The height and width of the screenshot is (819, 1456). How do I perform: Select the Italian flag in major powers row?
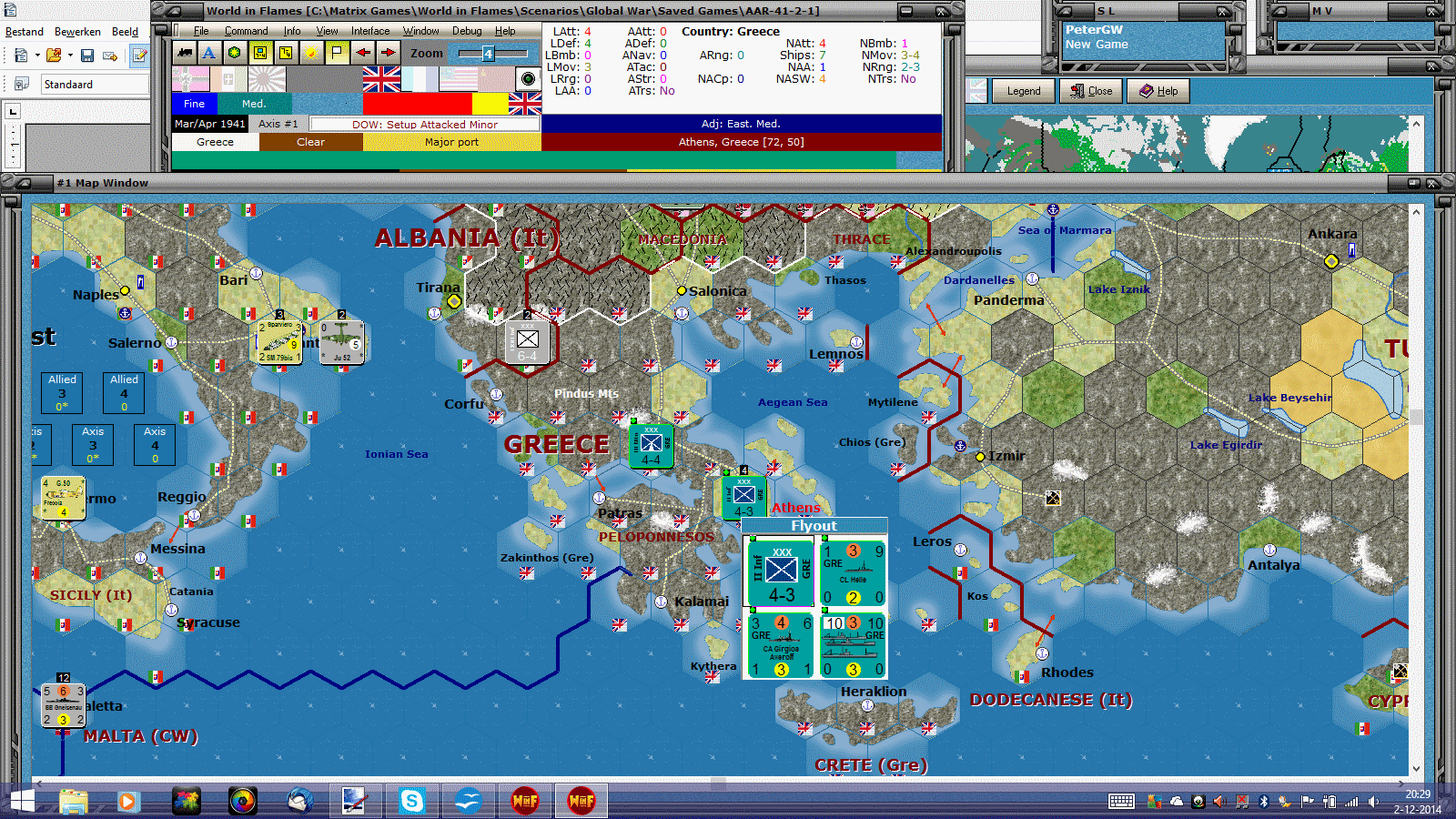coord(227,79)
